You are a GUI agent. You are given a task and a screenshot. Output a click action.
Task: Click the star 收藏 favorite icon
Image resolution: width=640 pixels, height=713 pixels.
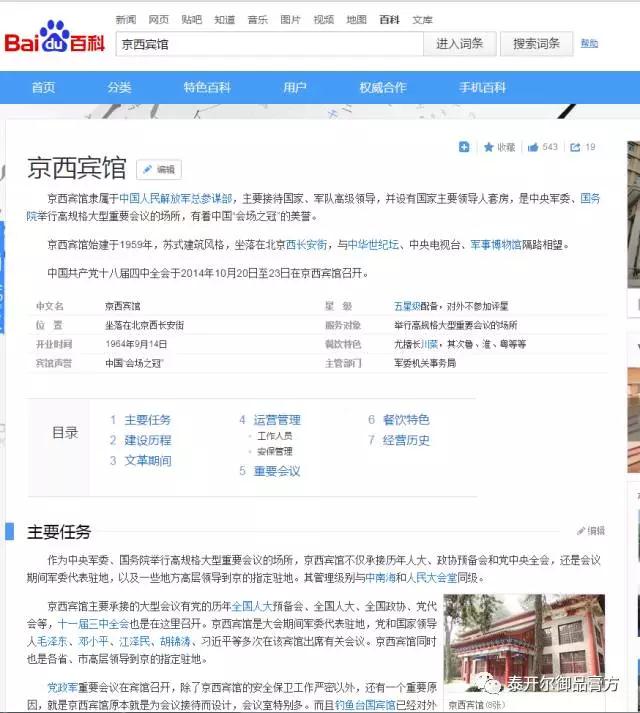(489, 147)
